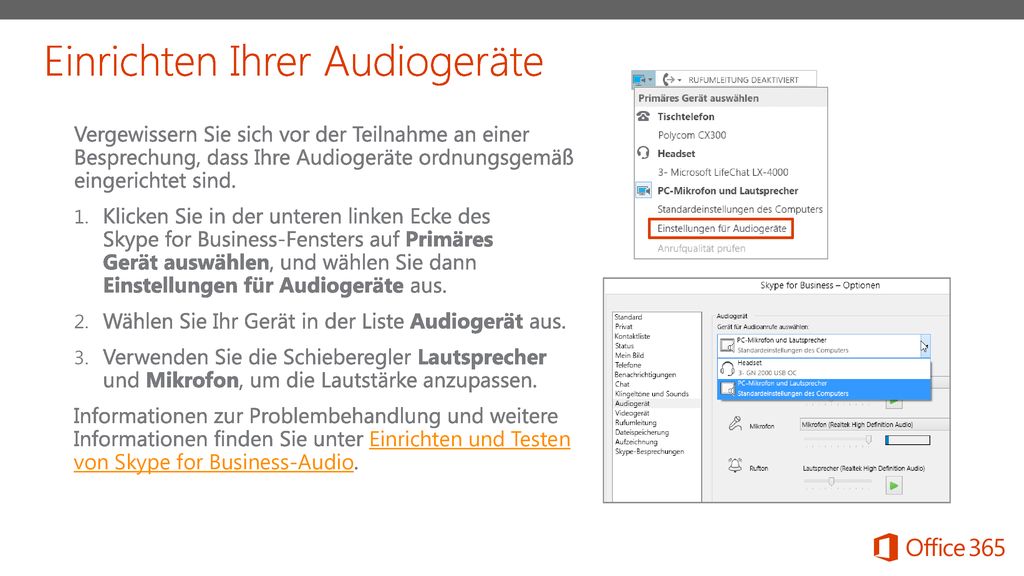Image resolution: width=1024 pixels, height=576 pixels.
Task: Click the Lautsprecher (Realtek High Definition Audio) label
Action: click(863, 468)
